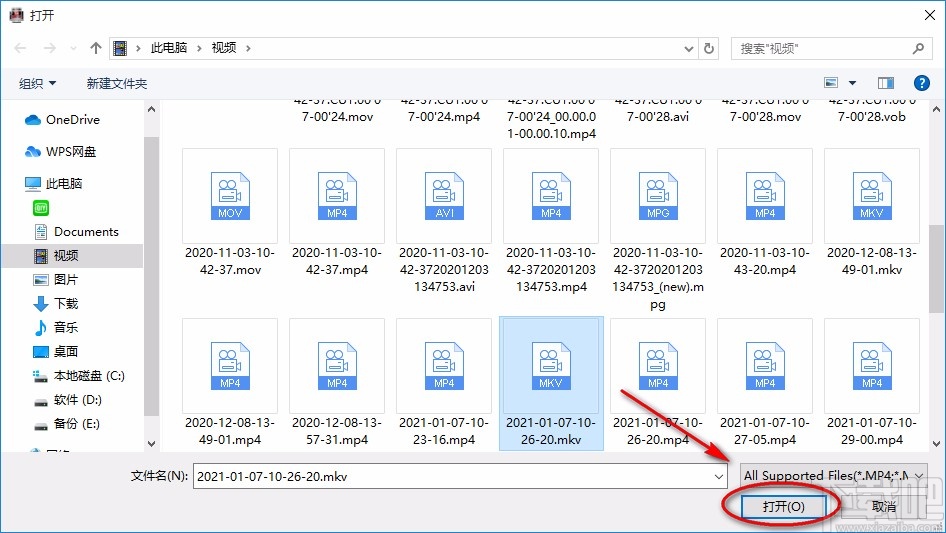The width and height of the screenshot is (946, 533).
Task: Select file 2020-11-03-10-42-3720201203134753.avi
Action: pyautogui.click(x=444, y=222)
